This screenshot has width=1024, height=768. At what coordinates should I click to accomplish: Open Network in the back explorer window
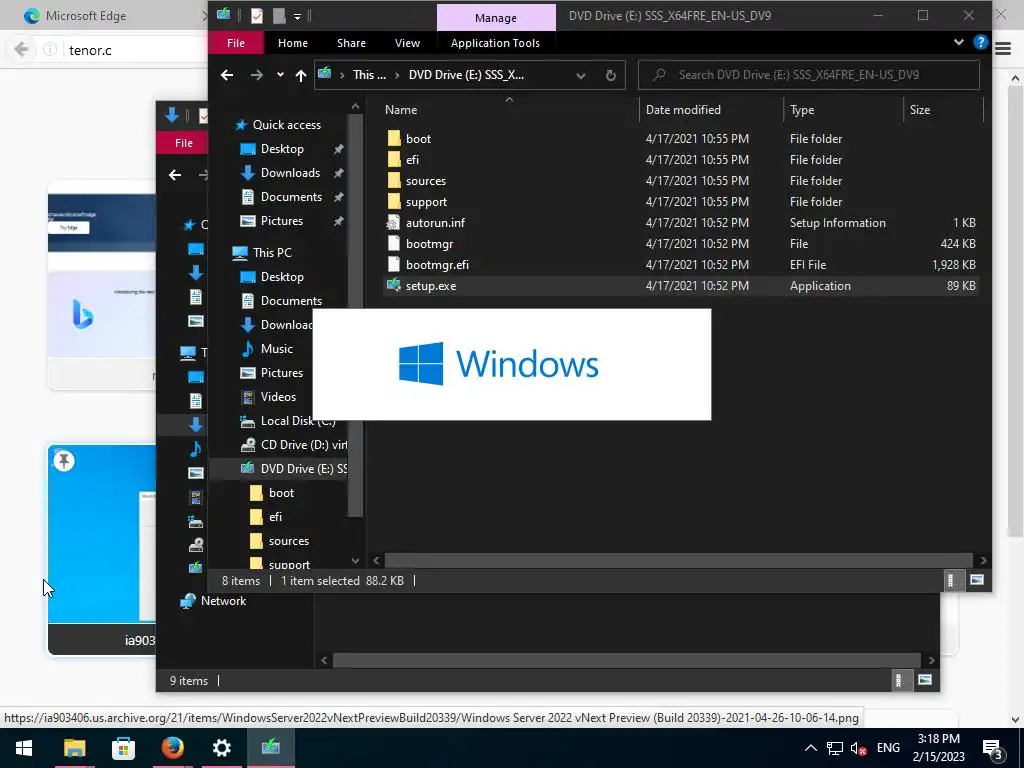click(223, 601)
